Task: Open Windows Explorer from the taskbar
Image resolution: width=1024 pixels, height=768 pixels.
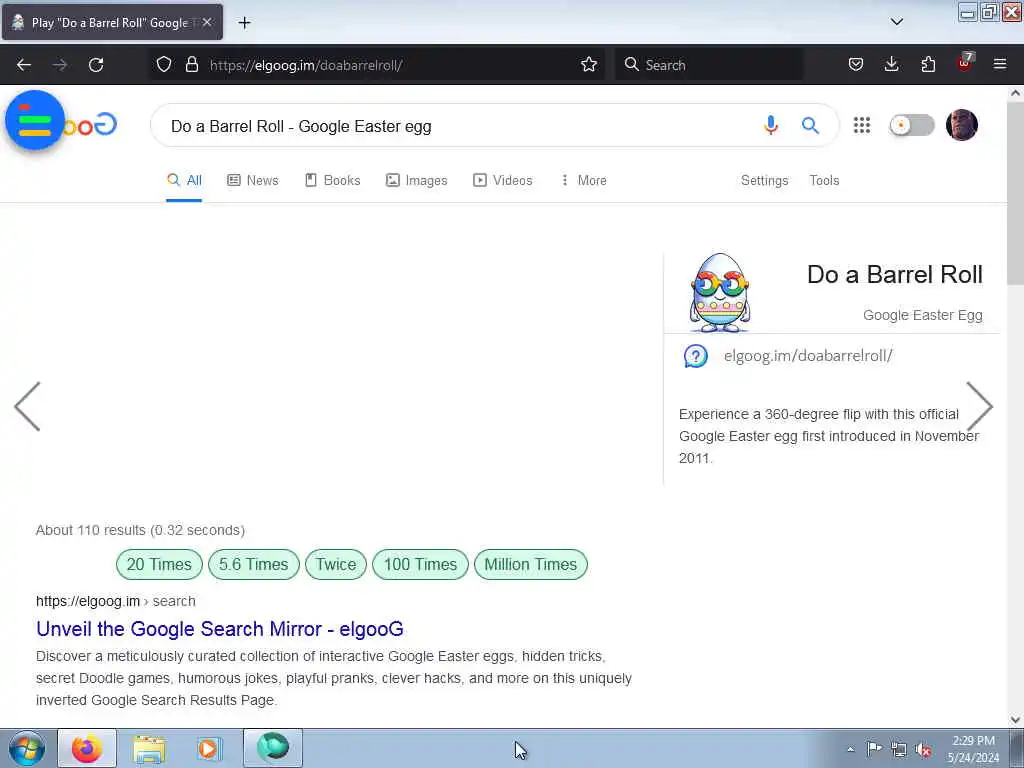Action: pos(148,748)
